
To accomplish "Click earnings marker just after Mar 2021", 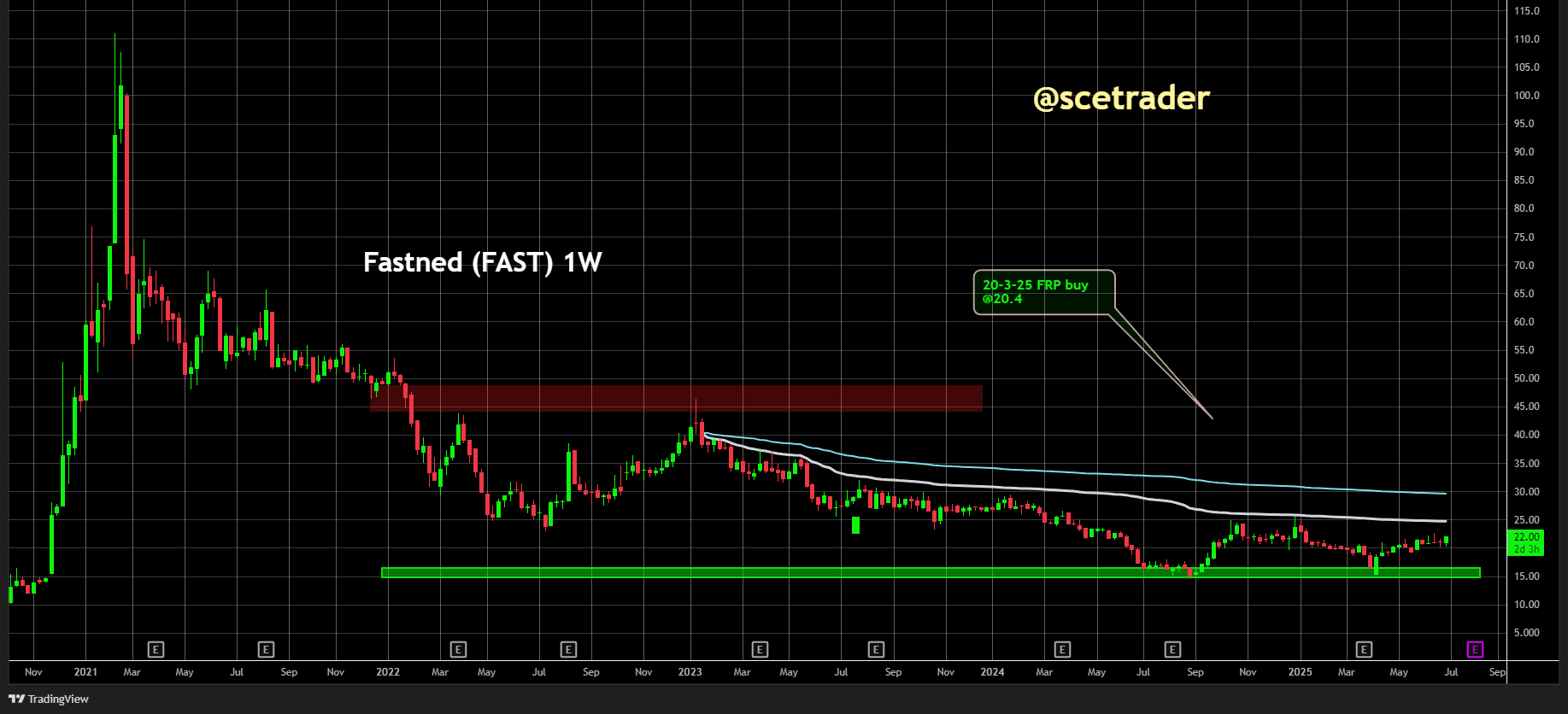I will tap(156, 650).
